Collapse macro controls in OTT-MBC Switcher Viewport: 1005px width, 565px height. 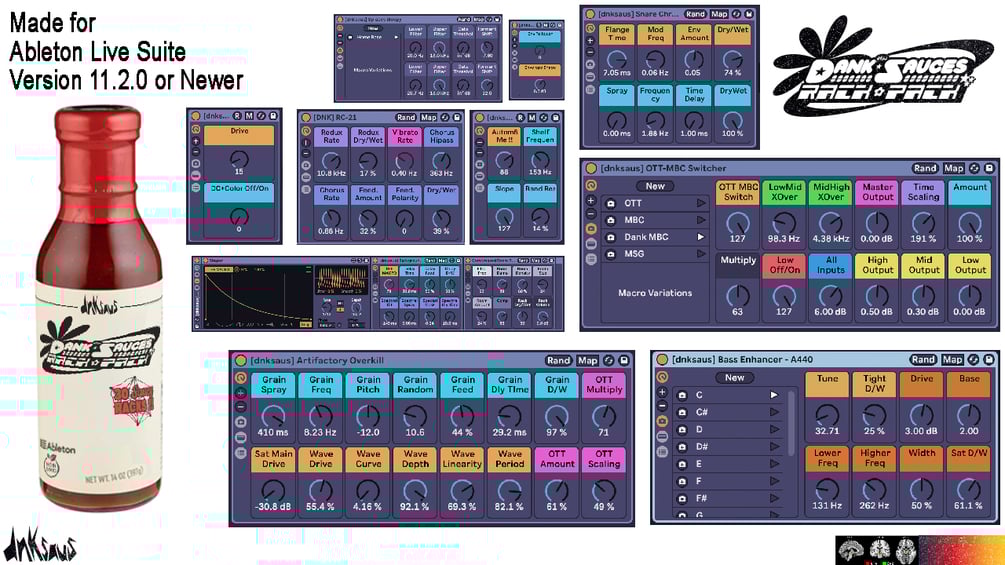point(591,185)
